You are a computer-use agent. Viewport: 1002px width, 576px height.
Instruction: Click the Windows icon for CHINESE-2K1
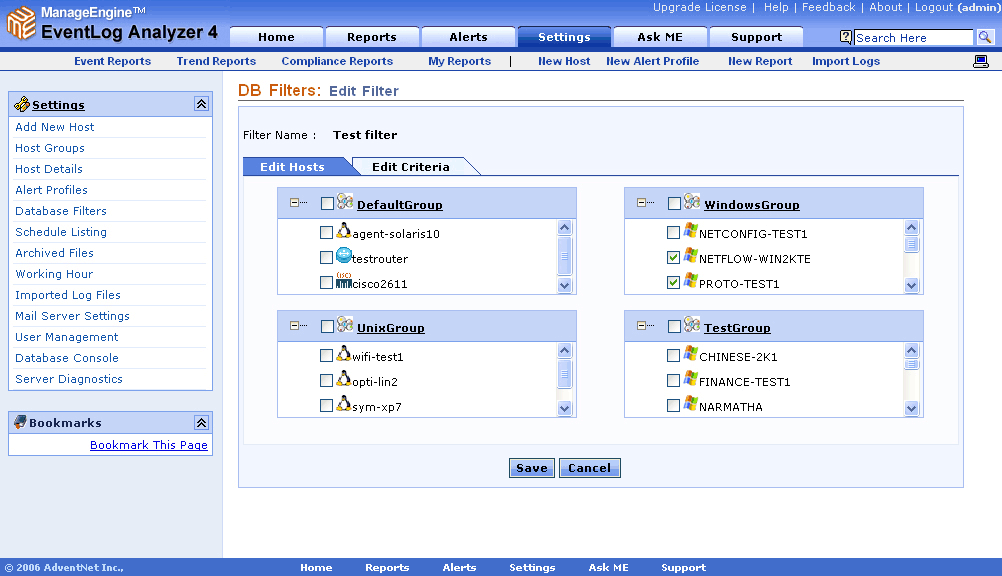coord(690,353)
